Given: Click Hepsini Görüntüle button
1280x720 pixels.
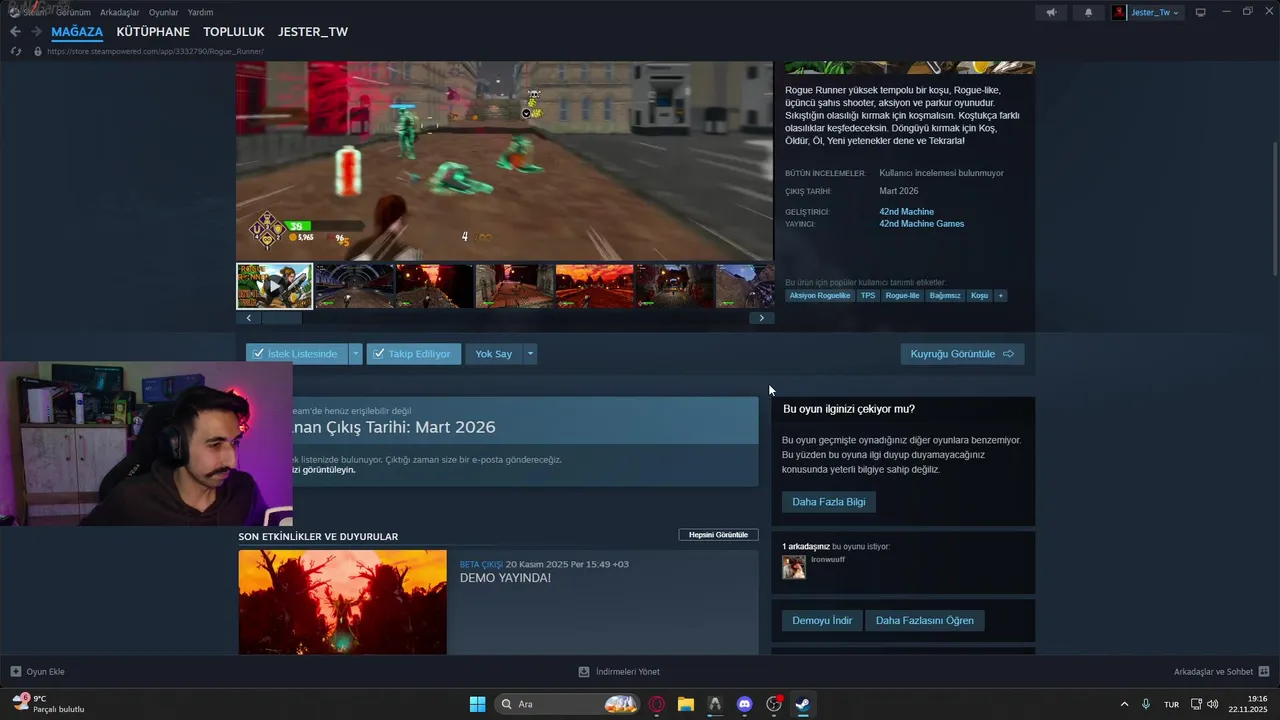Looking at the screenshot, I should pyautogui.click(x=718, y=535).
